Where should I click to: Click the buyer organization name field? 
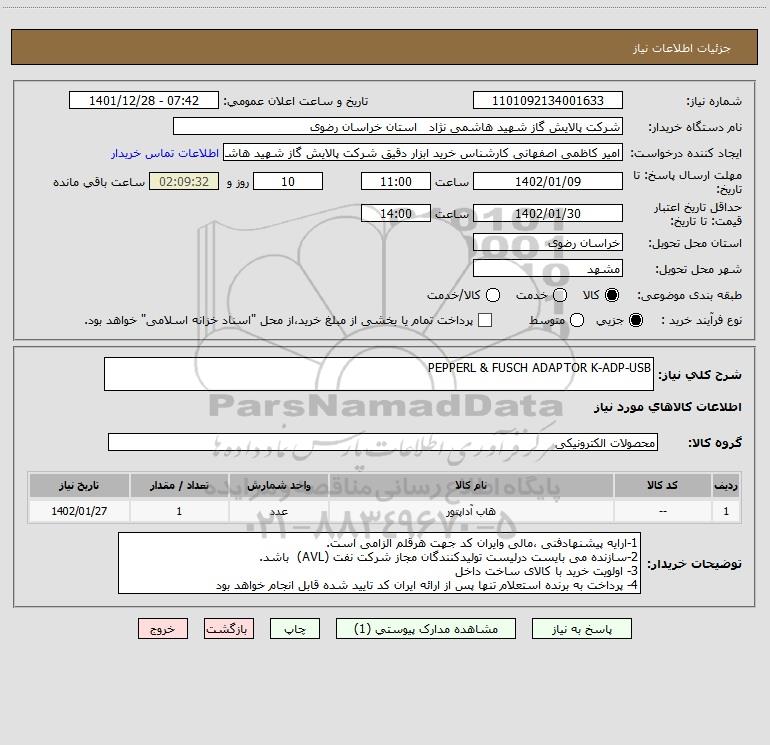pos(398,127)
